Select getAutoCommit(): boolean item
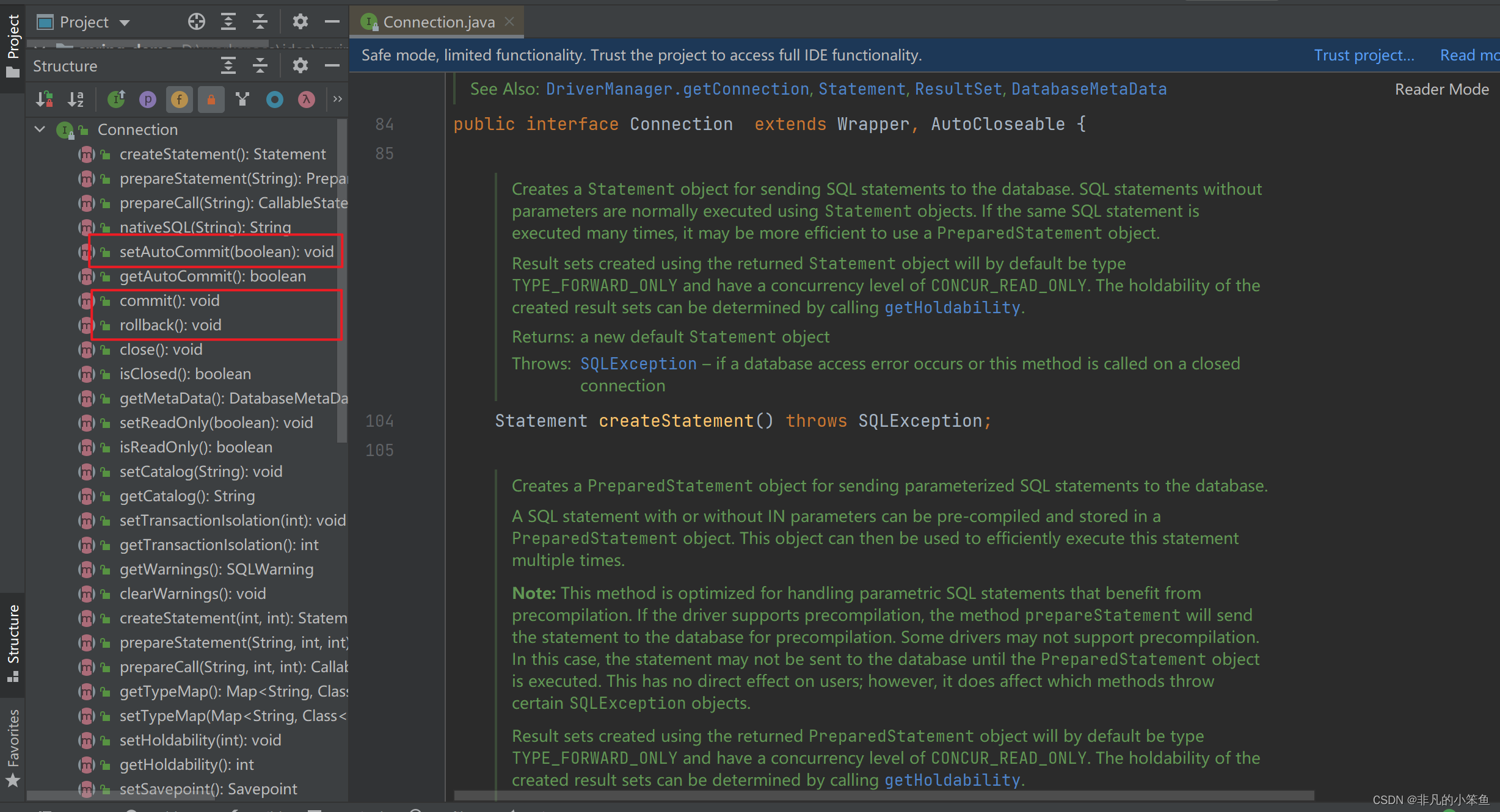 (213, 276)
